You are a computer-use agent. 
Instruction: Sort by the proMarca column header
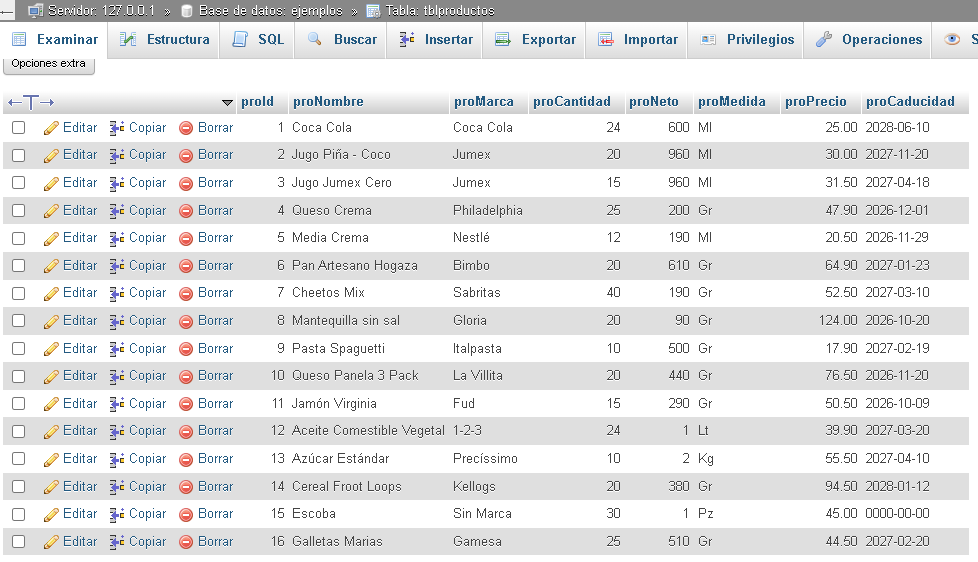(x=483, y=102)
